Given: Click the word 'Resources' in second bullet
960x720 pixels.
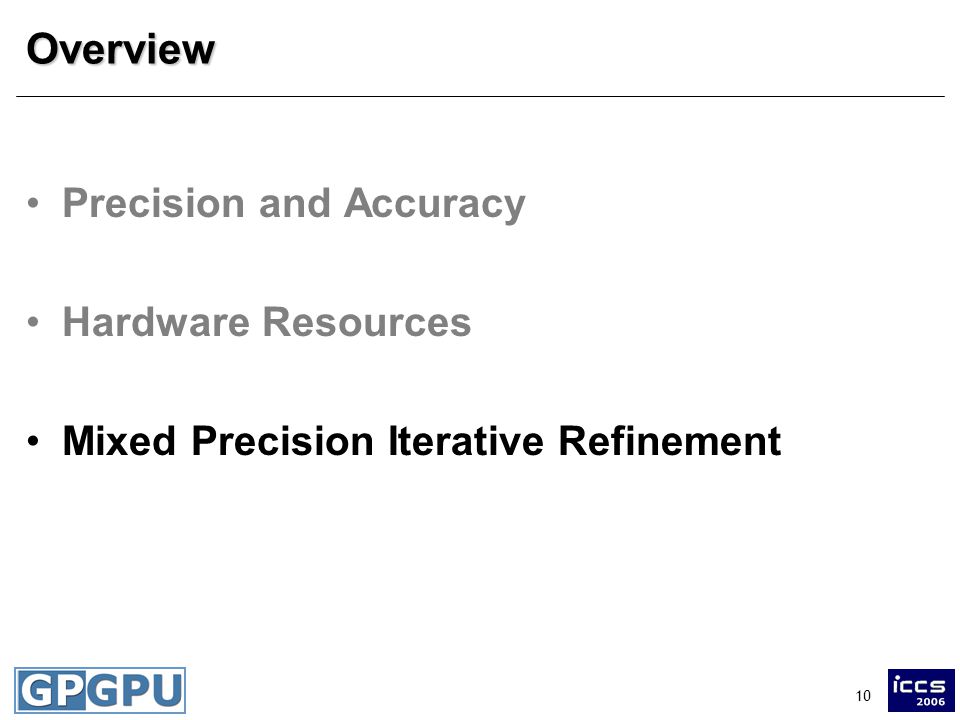Looking at the screenshot, I should click(367, 321).
